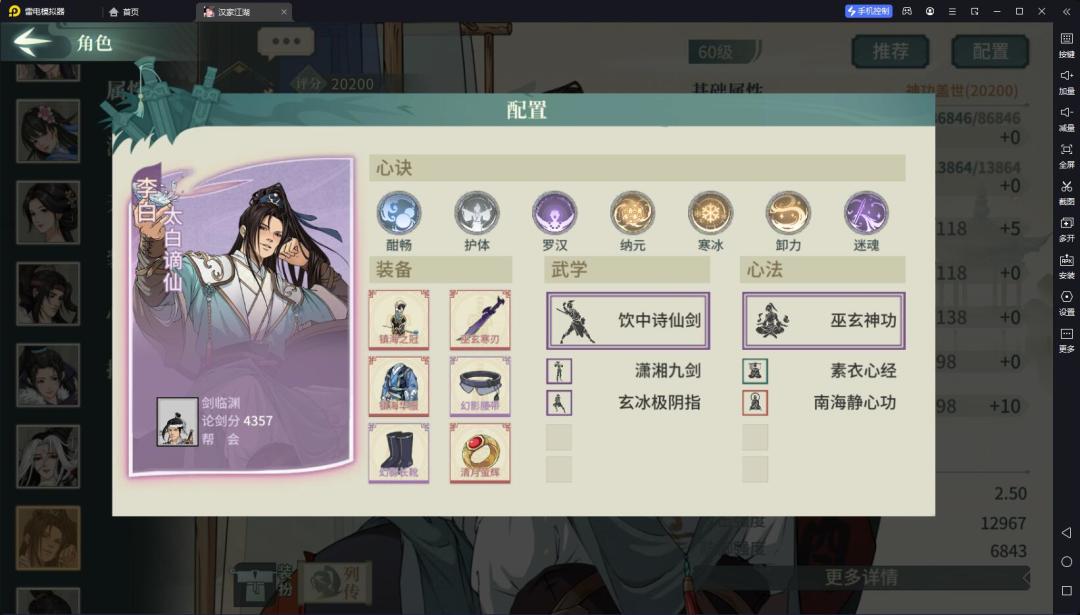View player 剑临渊 avatar thumbnail
Image resolution: width=1080 pixels, height=615 pixels.
177,421
